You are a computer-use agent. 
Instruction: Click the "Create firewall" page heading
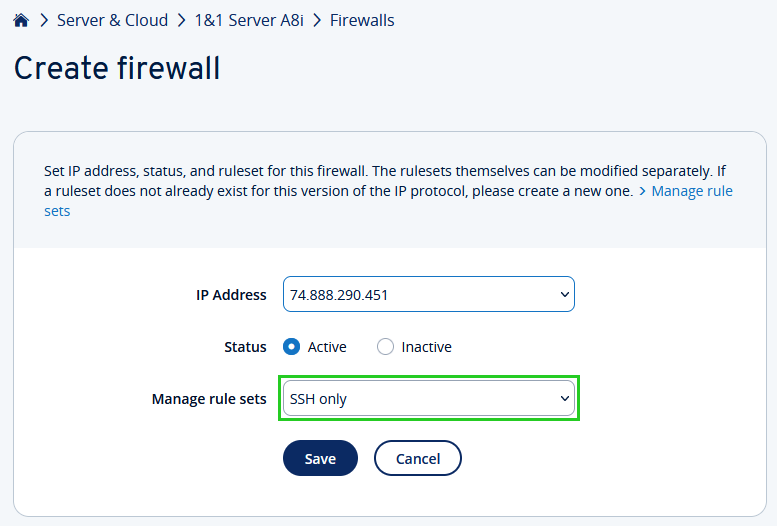click(x=117, y=68)
